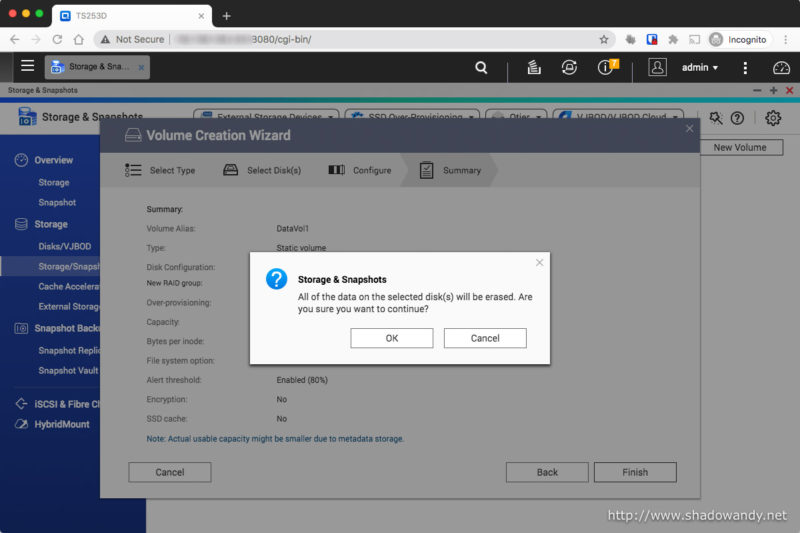
Task: Open HybridMount in the sidebar
Action: tap(63, 424)
